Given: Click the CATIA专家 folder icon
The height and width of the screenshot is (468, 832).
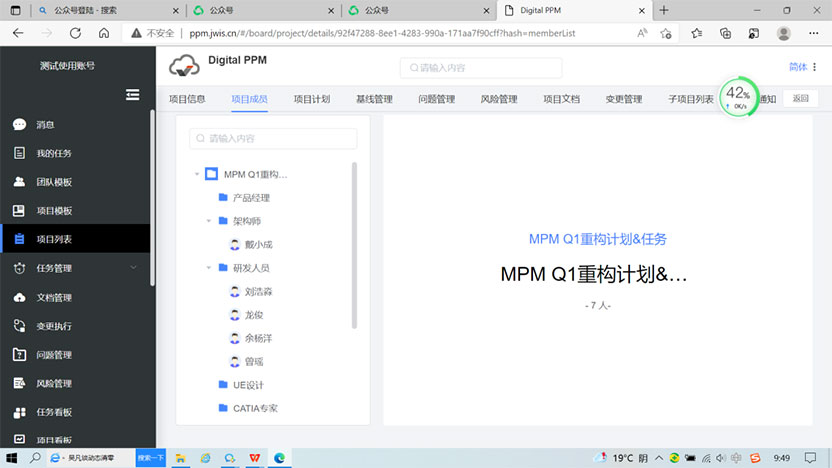Looking at the screenshot, I should pyautogui.click(x=223, y=408).
